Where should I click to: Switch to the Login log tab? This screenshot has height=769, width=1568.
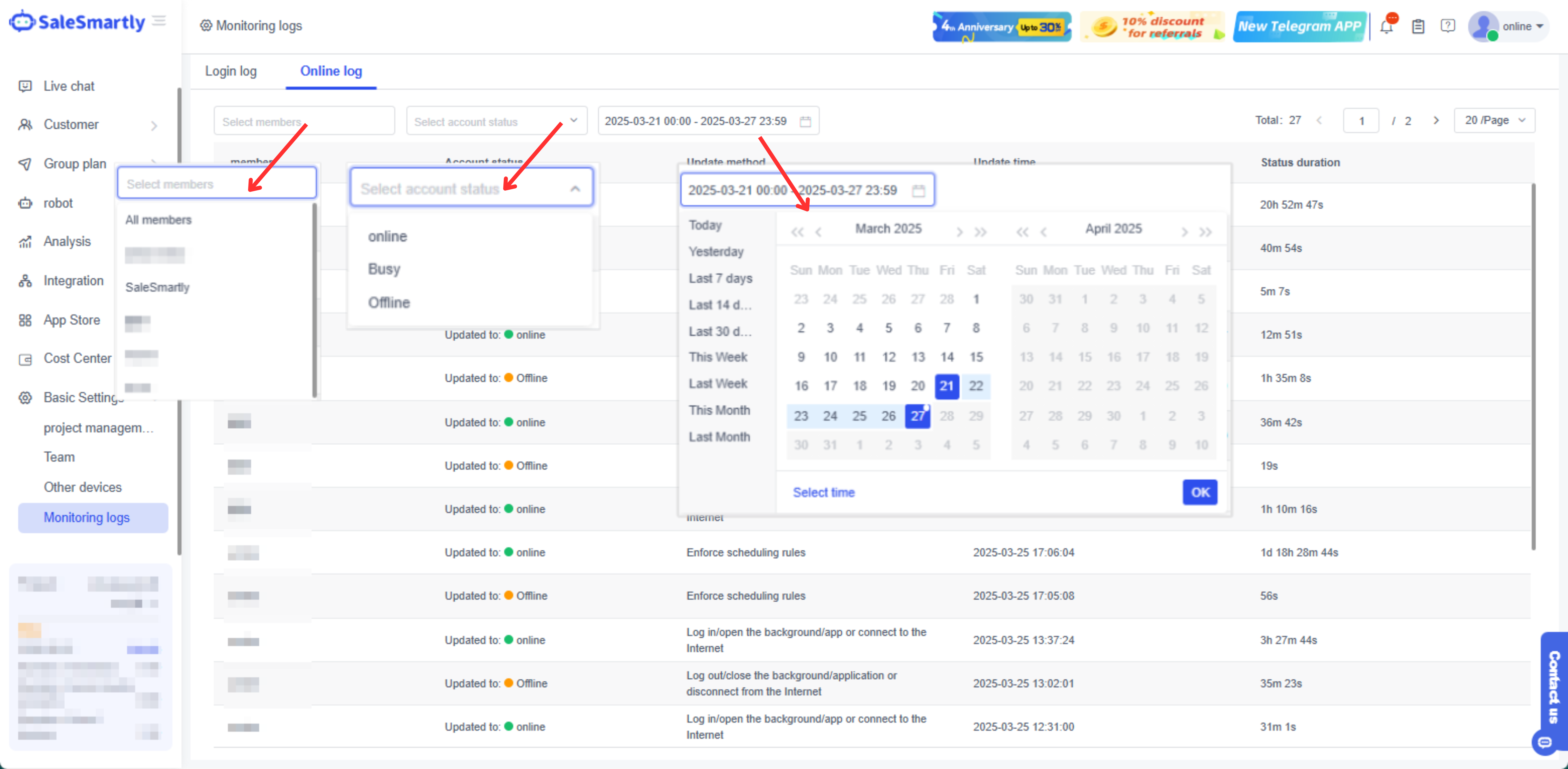pyautogui.click(x=231, y=71)
